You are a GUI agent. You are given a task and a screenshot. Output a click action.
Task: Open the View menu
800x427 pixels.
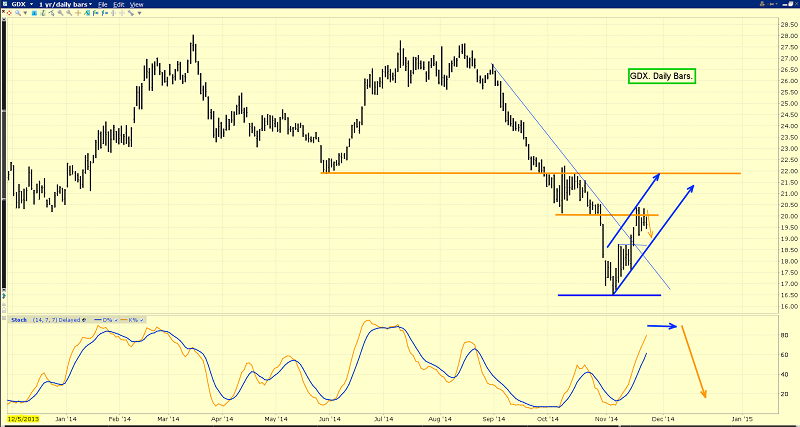(x=136, y=4)
